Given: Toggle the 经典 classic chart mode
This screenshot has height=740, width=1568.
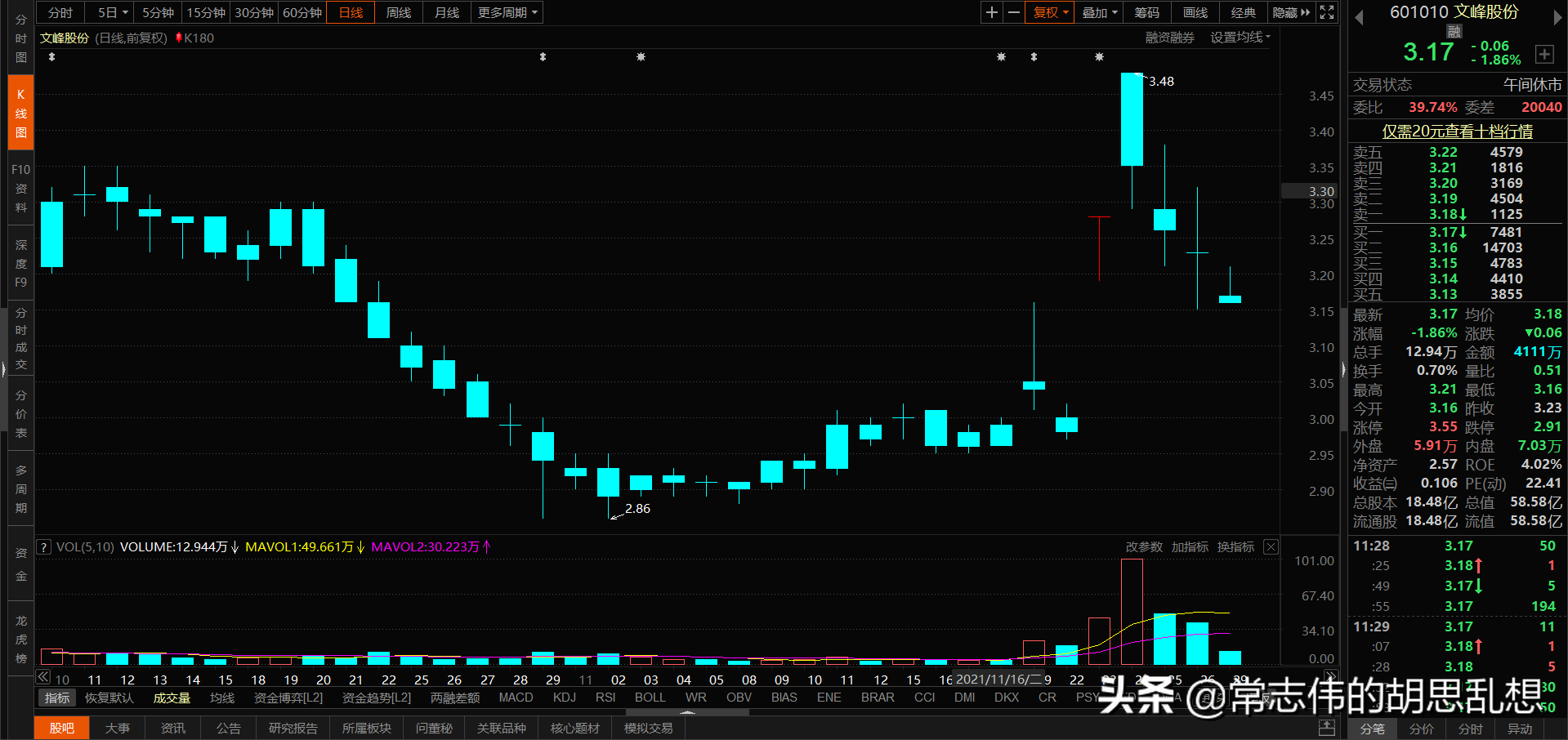Looking at the screenshot, I should pos(1243,12).
